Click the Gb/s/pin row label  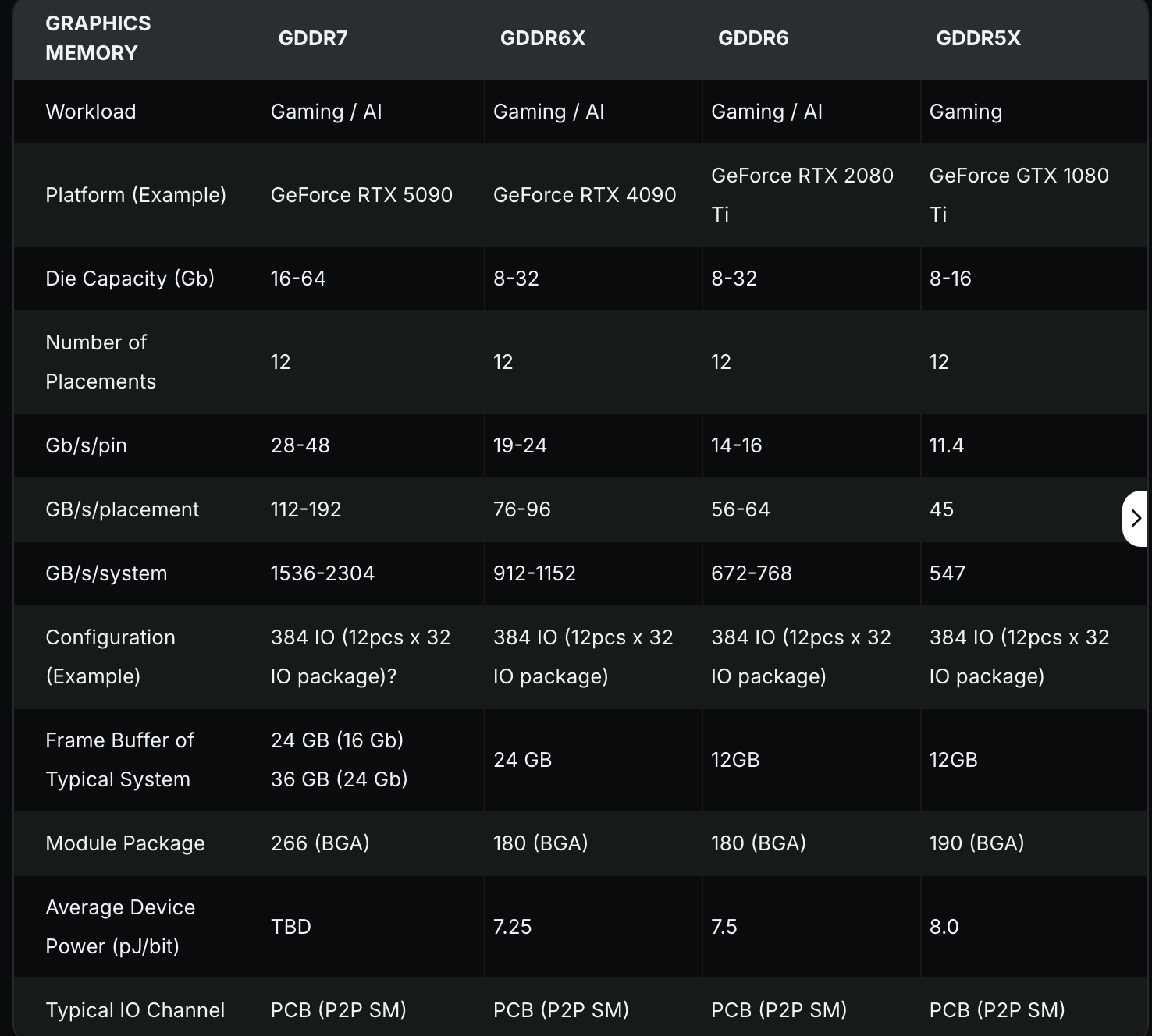87,445
